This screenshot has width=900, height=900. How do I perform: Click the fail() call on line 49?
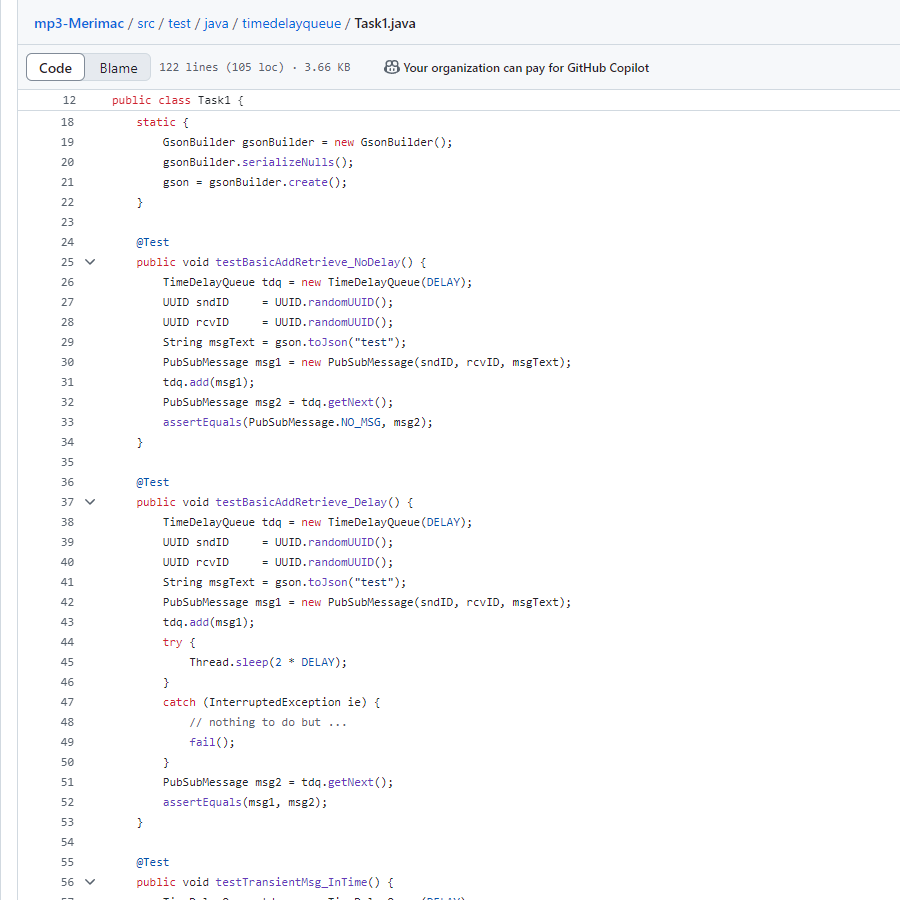pyautogui.click(x=212, y=743)
